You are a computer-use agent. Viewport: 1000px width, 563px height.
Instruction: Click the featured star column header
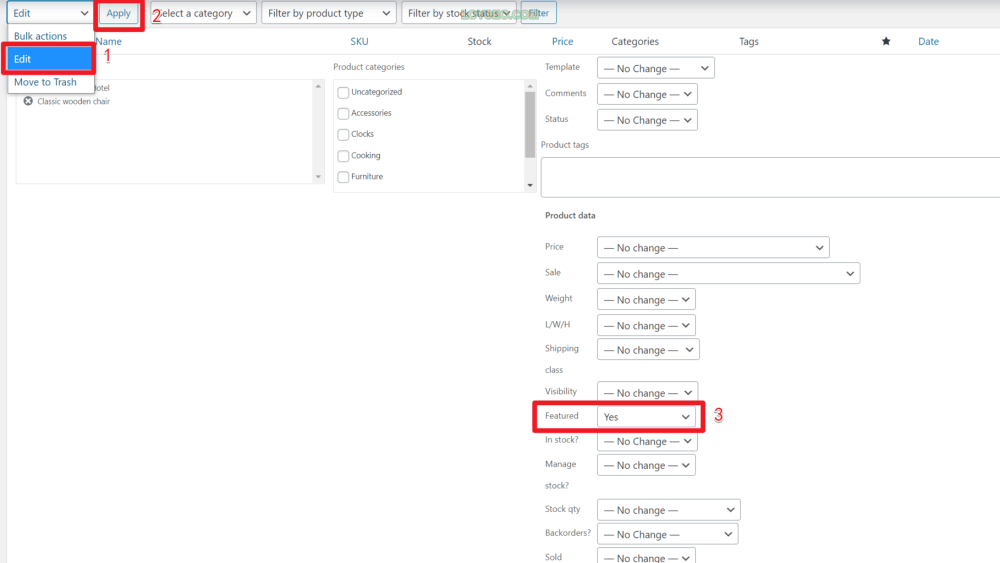(x=886, y=41)
